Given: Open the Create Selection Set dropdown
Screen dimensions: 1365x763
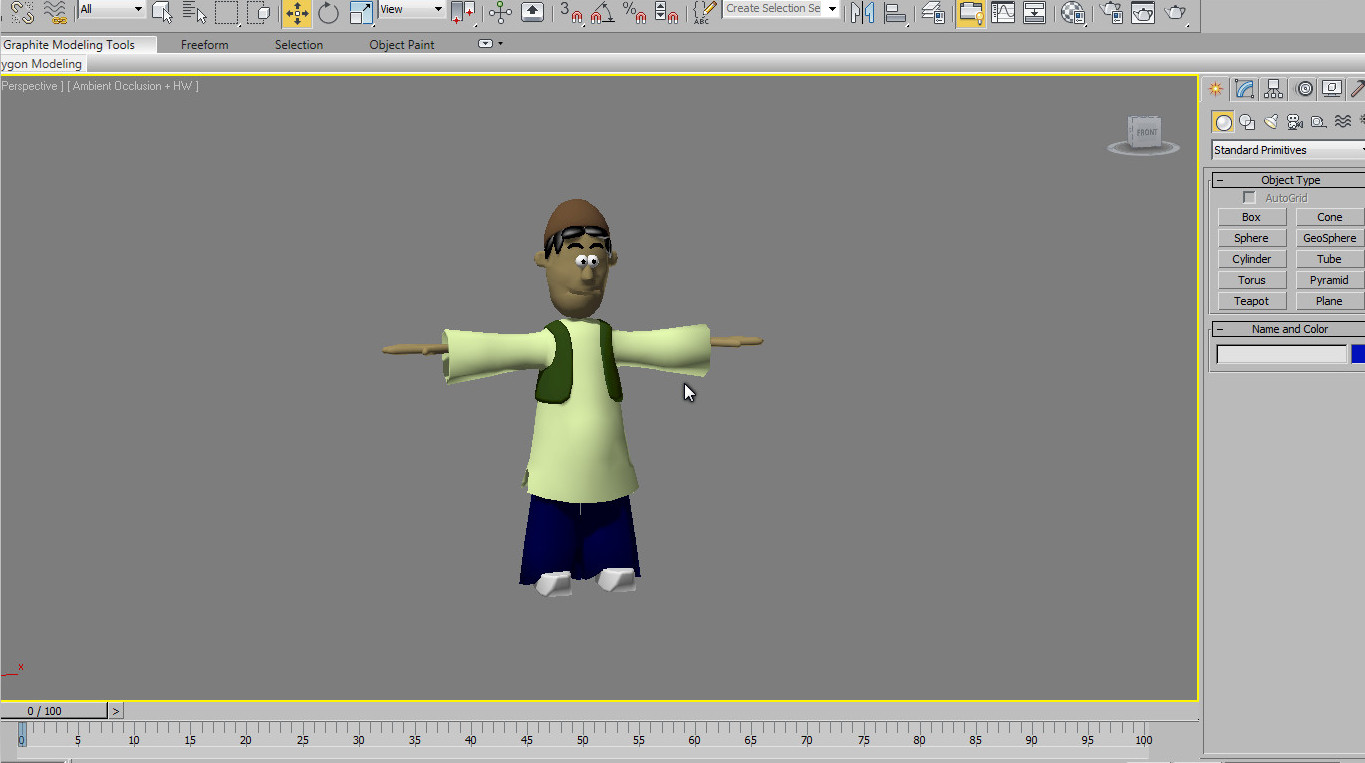Looking at the screenshot, I should (x=781, y=9).
